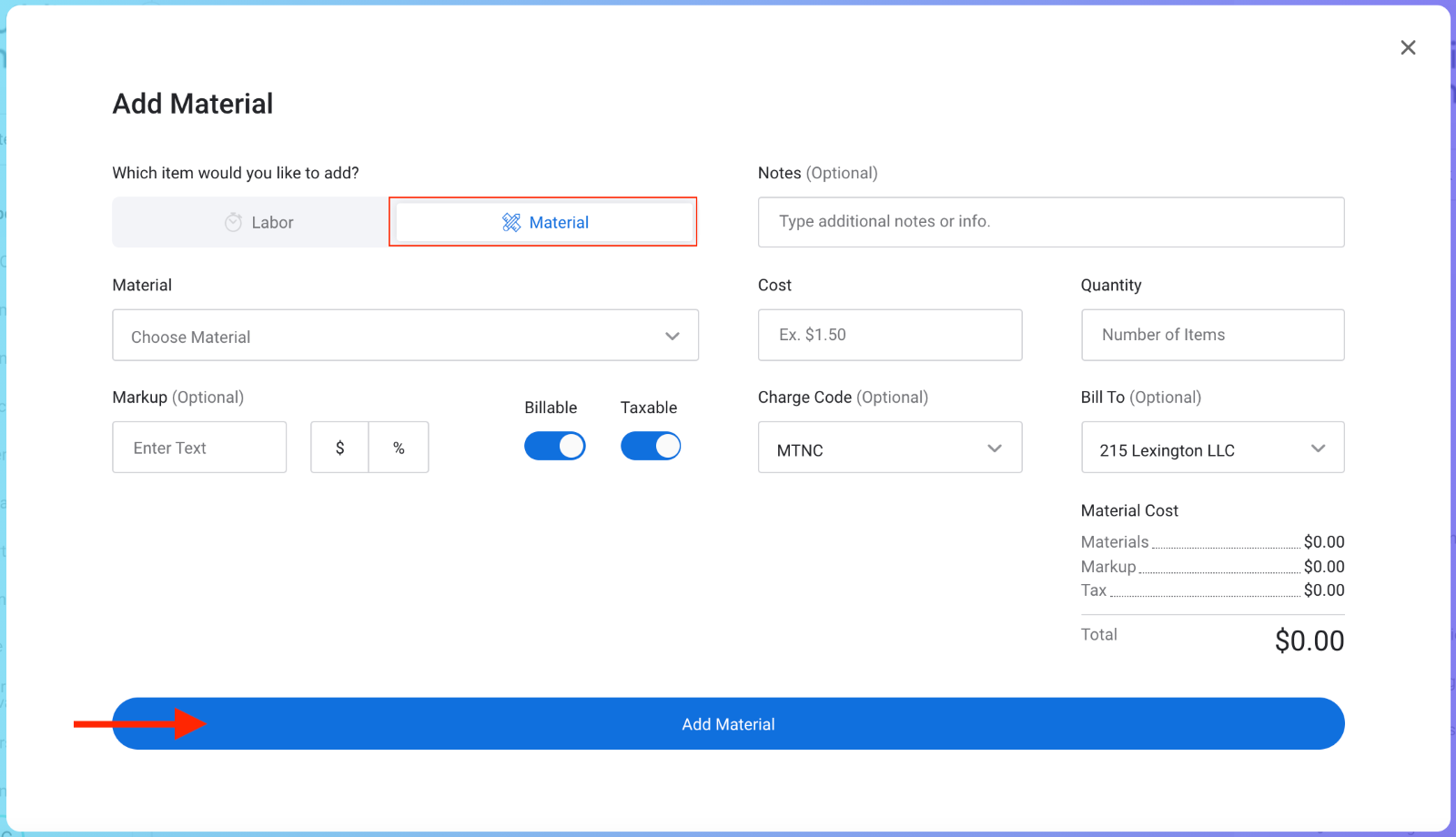Click into the Cost input field
This screenshot has height=837, width=1456.
pyautogui.click(x=889, y=335)
